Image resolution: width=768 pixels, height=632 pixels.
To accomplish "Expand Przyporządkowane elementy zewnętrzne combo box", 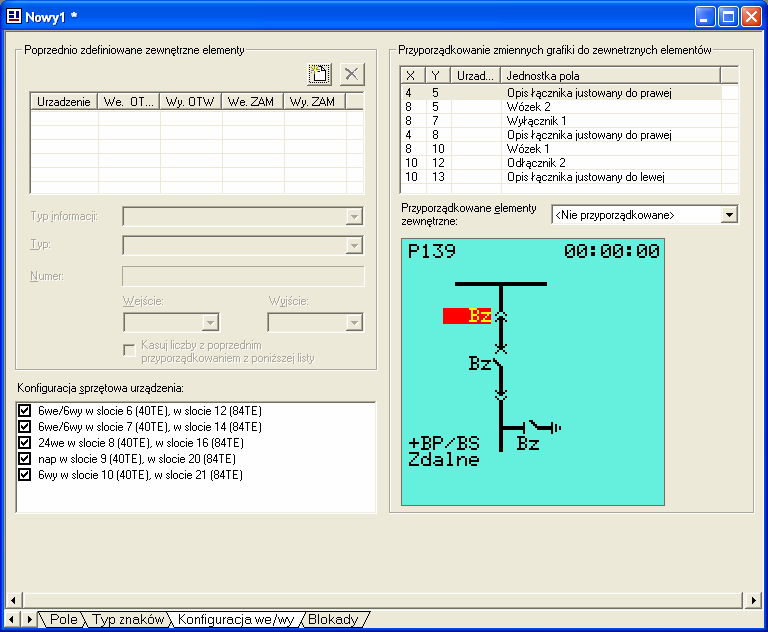I will click(x=729, y=215).
